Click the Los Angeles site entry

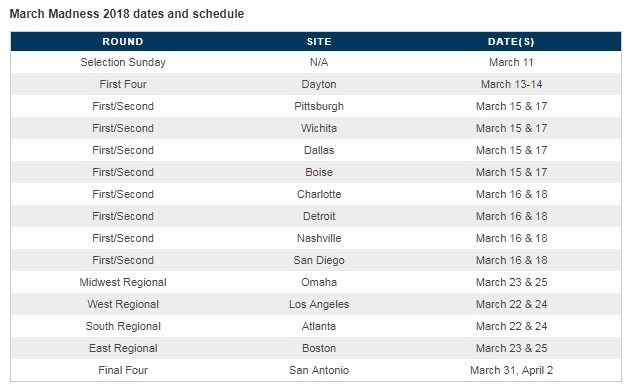coord(319,304)
